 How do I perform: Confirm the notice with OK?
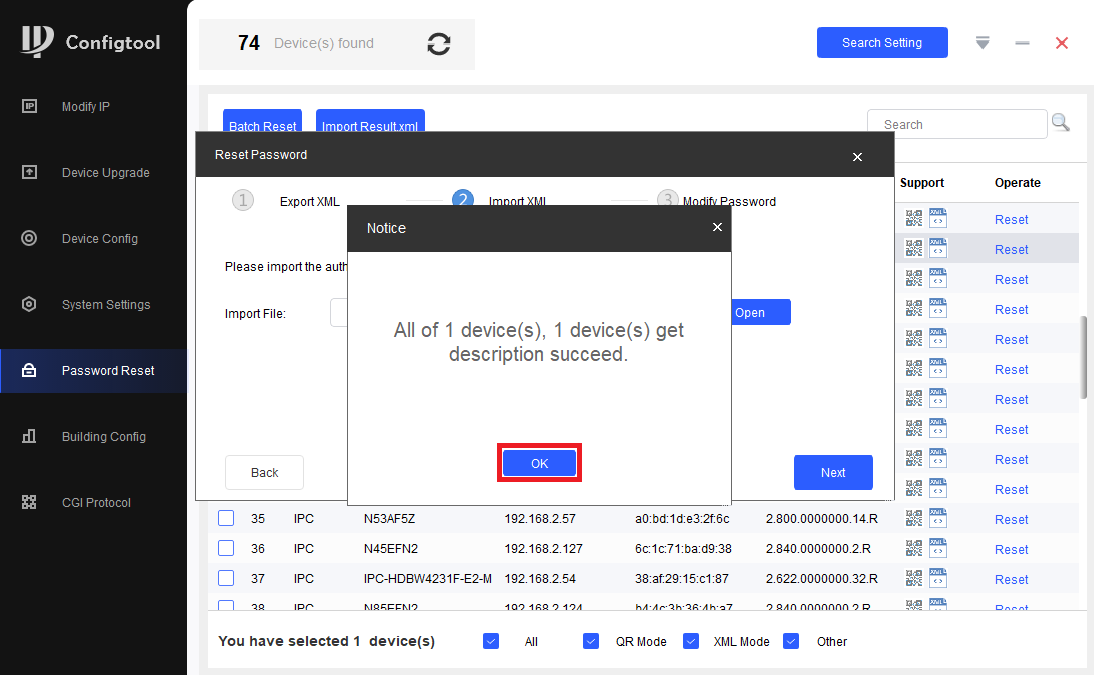(539, 463)
